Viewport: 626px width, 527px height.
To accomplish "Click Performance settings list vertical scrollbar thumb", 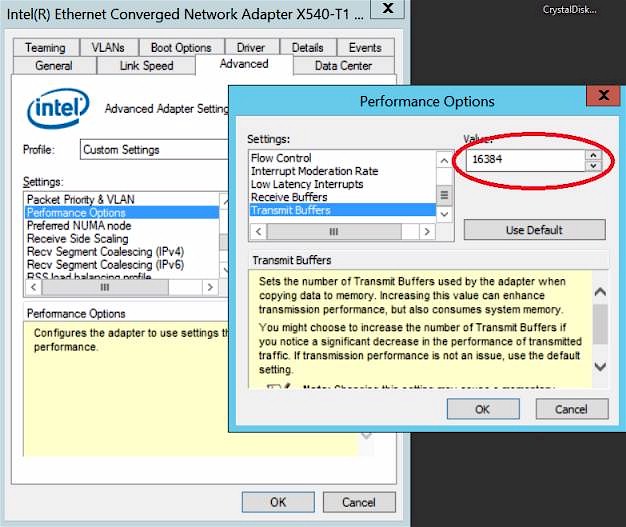I will pyautogui.click(x=444, y=195).
